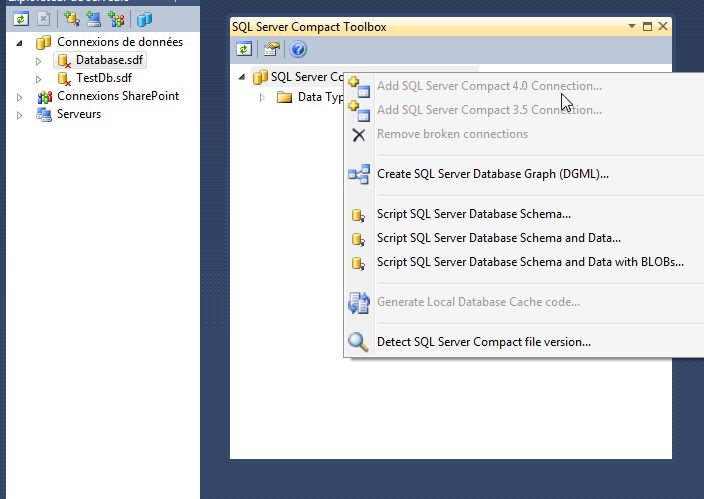Select Connexions de données tree label
Screen dimensions: 704x499
pyautogui.click(x=120, y=42)
